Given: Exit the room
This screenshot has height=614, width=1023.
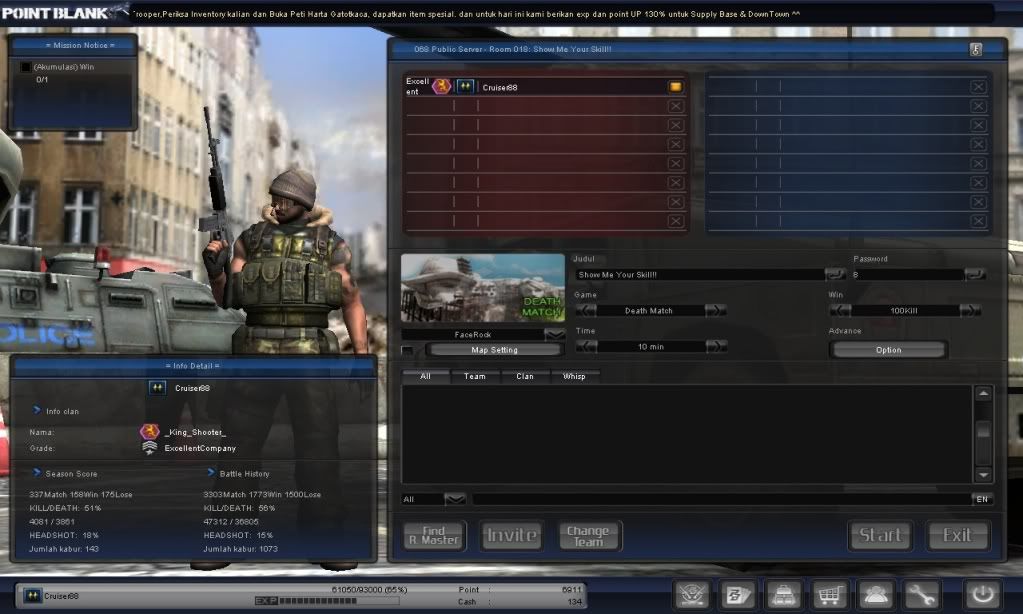Looking at the screenshot, I should click(958, 536).
